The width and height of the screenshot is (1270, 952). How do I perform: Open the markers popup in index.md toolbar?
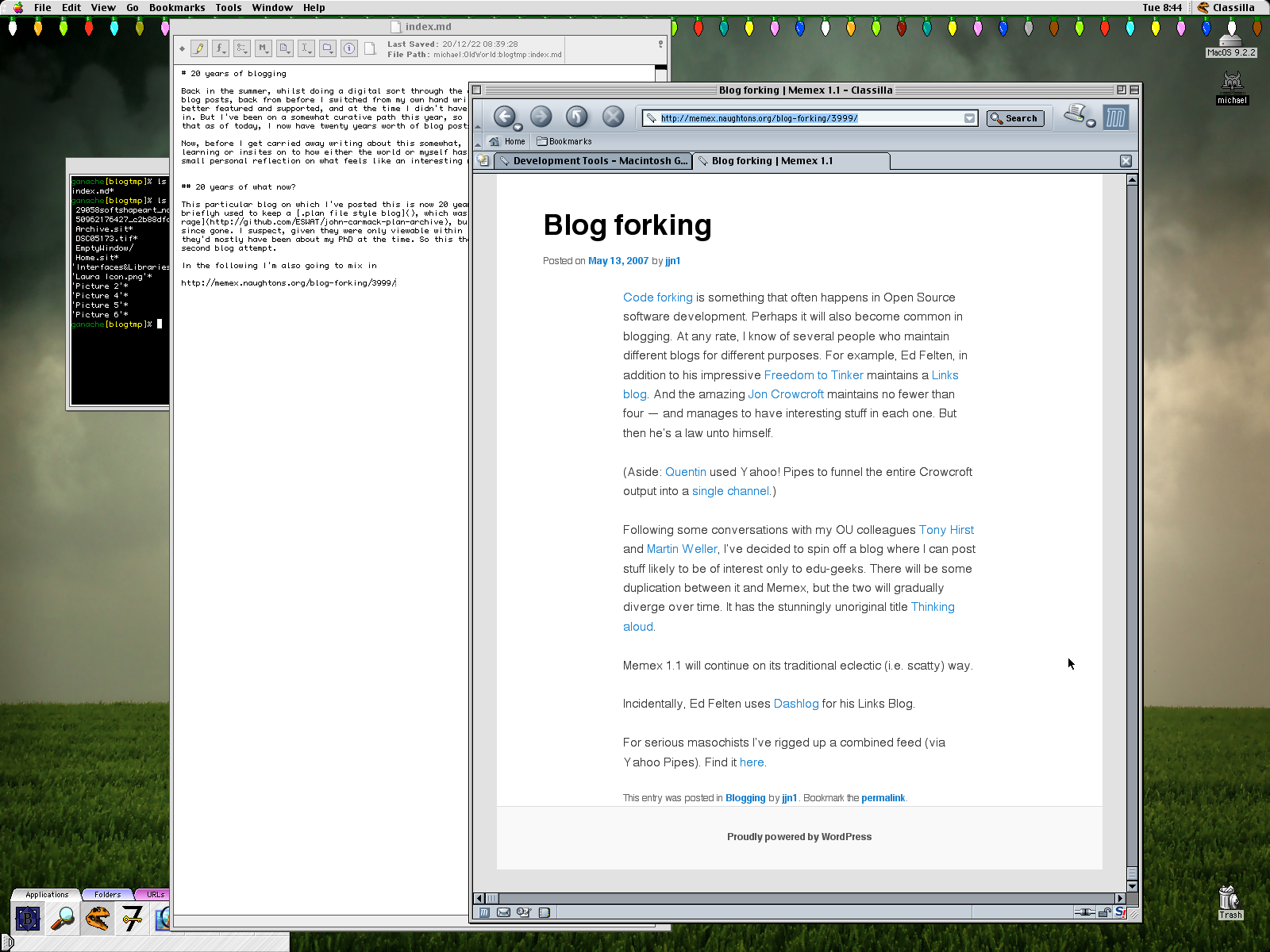tap(242, 48)
